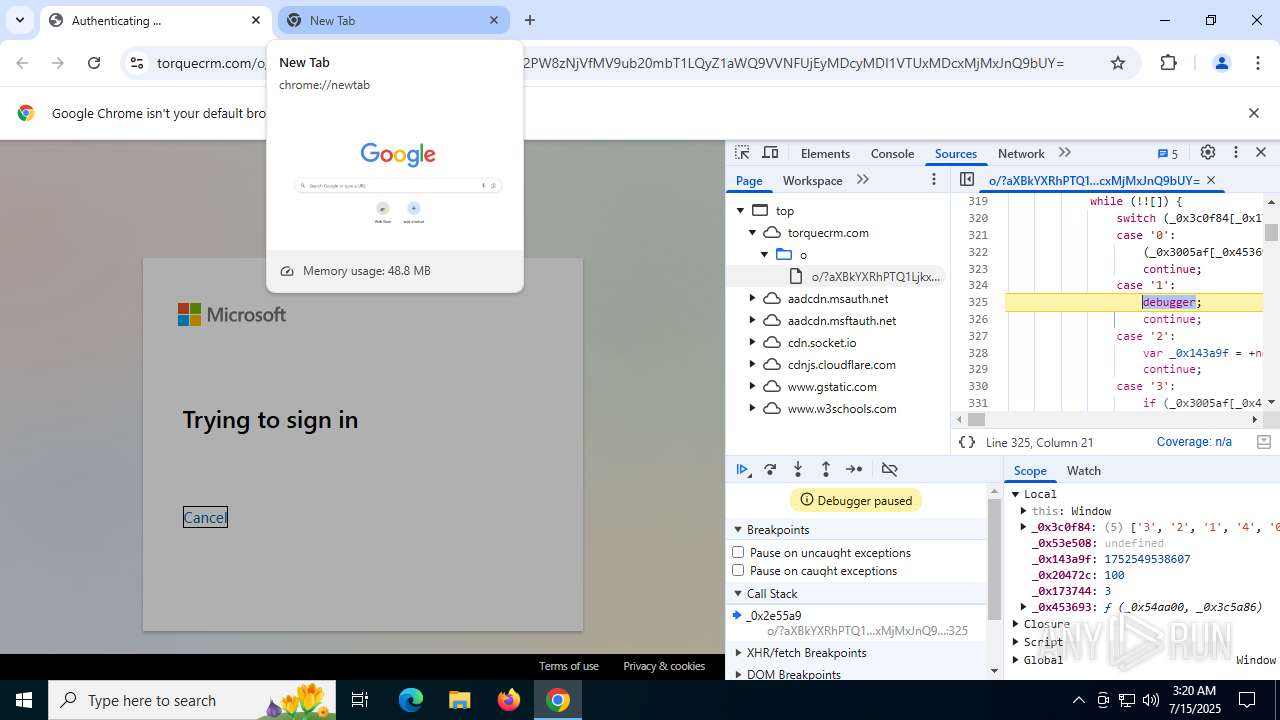Collapse the top frame tree node
The width and height of the screenshot is (1280, 720).
pos(741,211)
